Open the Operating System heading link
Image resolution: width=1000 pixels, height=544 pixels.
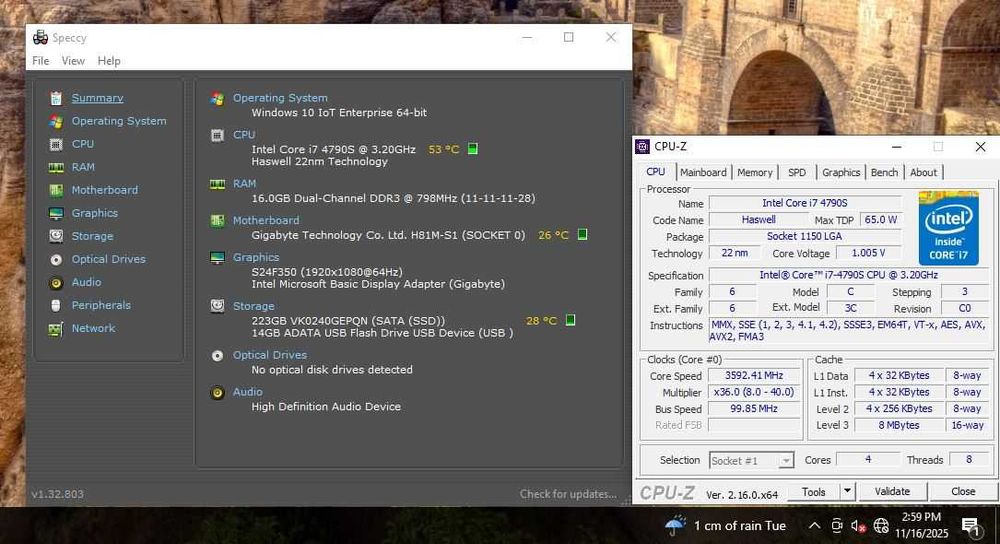tap(280, 98)
